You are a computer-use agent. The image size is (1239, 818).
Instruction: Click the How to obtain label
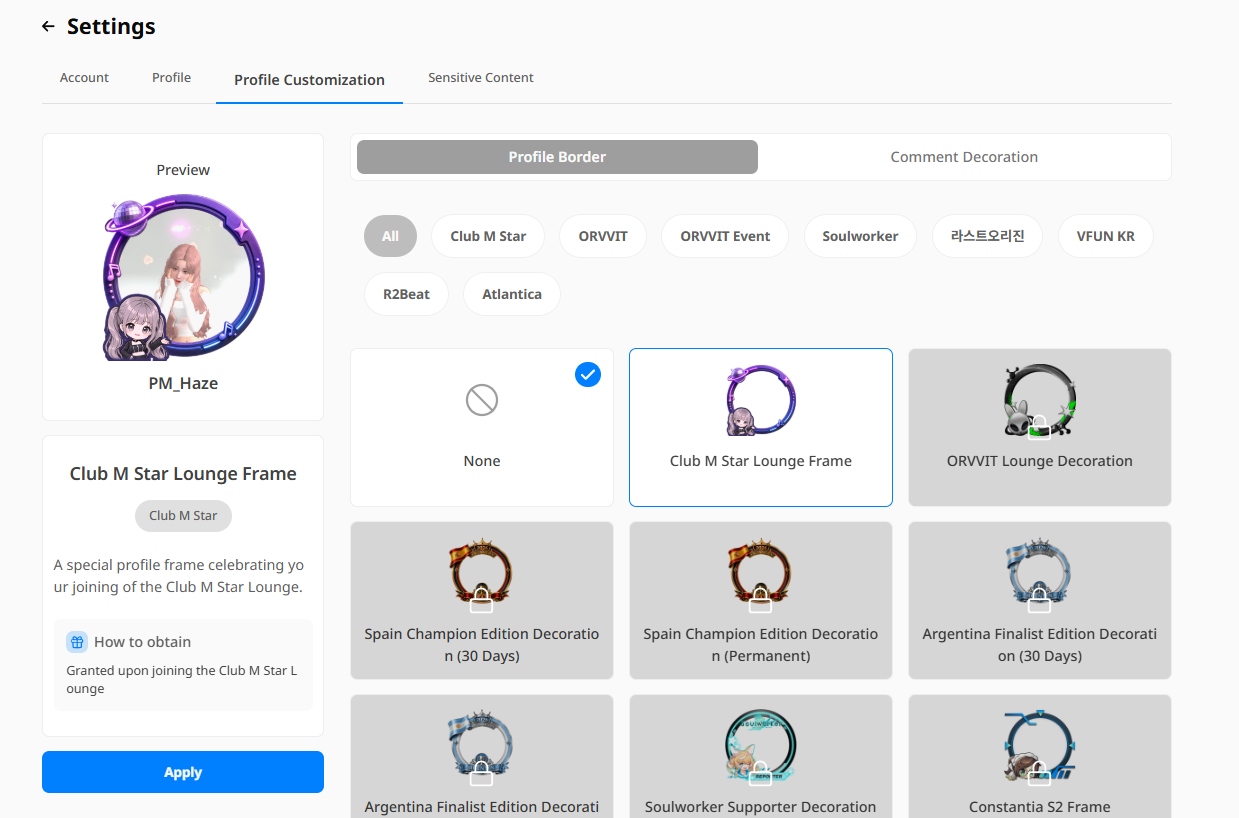point(142,642)
